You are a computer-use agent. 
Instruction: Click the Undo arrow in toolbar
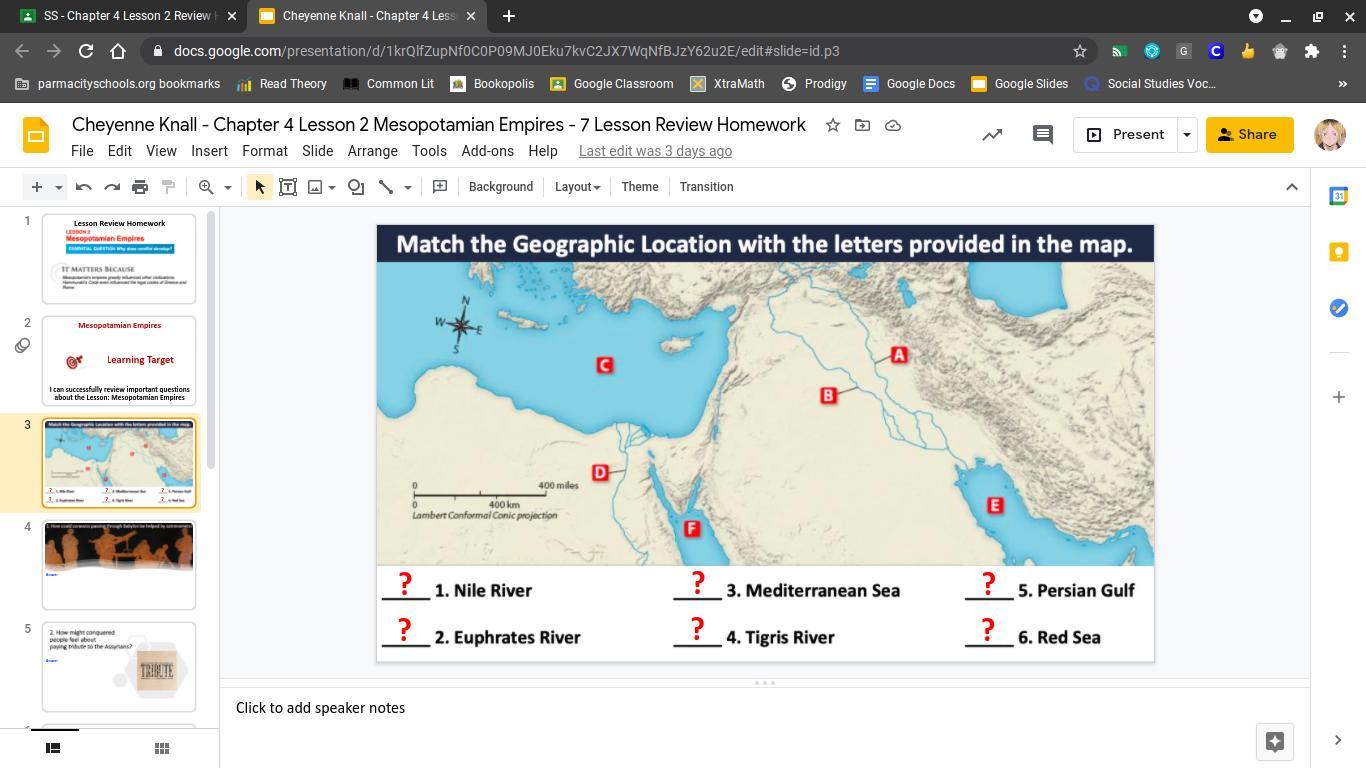point(84,187)
